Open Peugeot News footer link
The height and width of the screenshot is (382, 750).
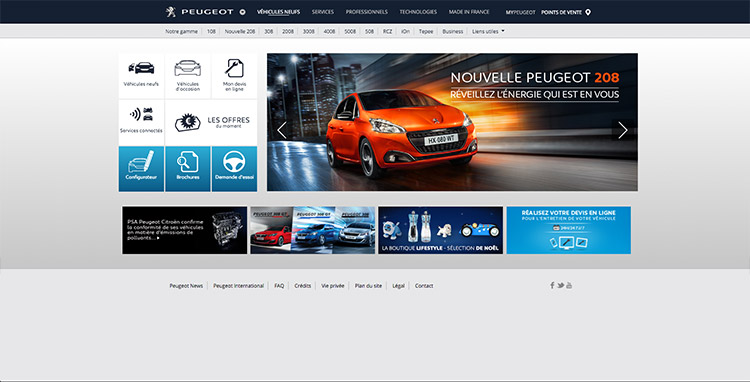186,286
